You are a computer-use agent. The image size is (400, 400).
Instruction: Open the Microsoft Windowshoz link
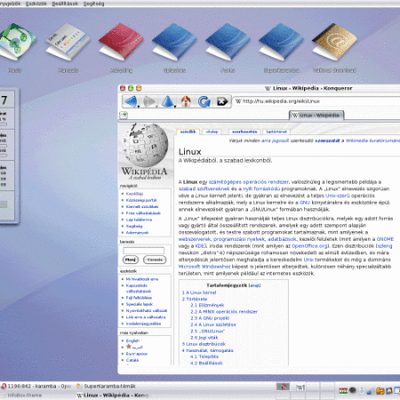204,266
